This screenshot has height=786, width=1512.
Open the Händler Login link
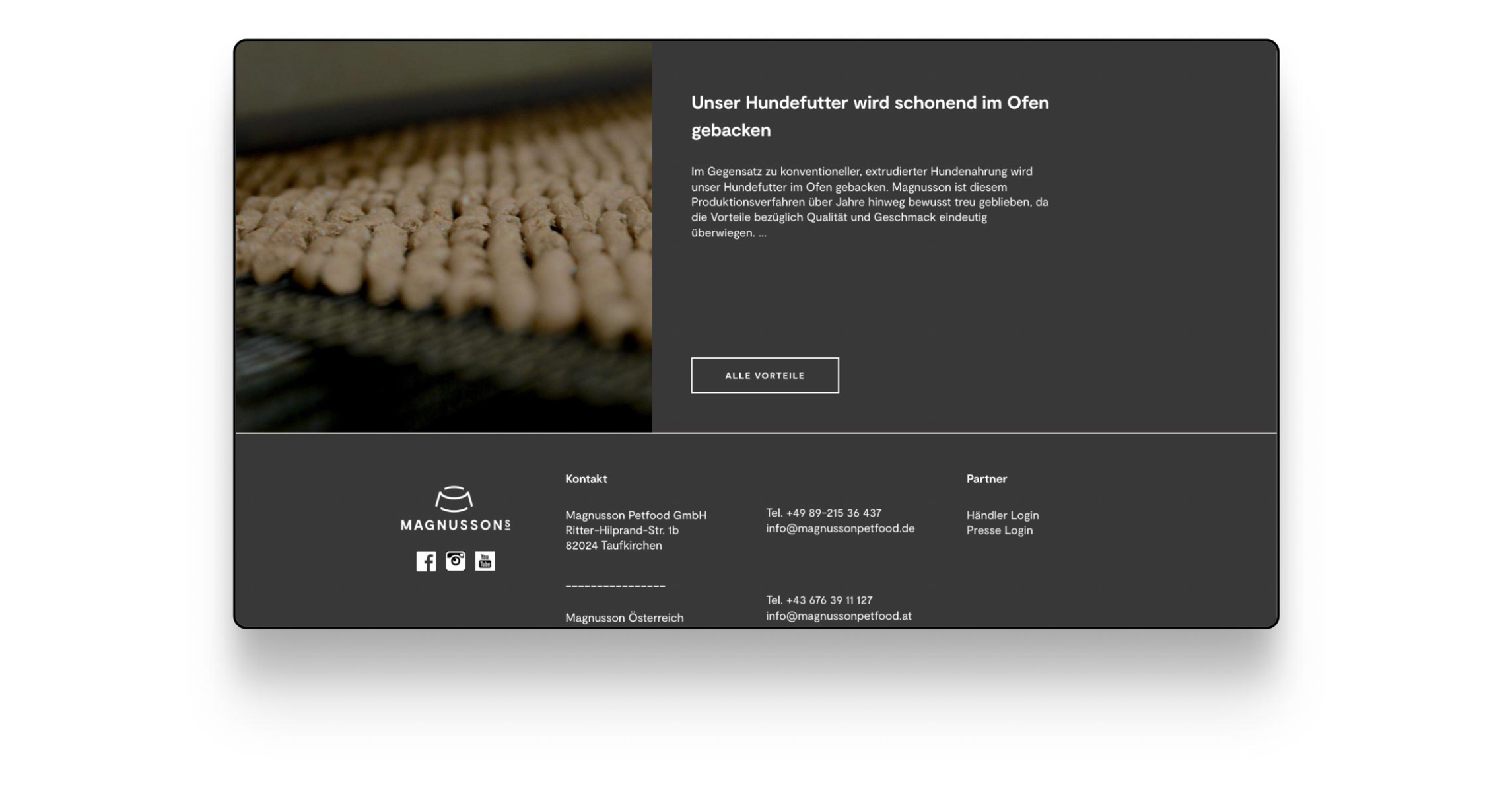pyautogui.click(x=1002, y=515)
